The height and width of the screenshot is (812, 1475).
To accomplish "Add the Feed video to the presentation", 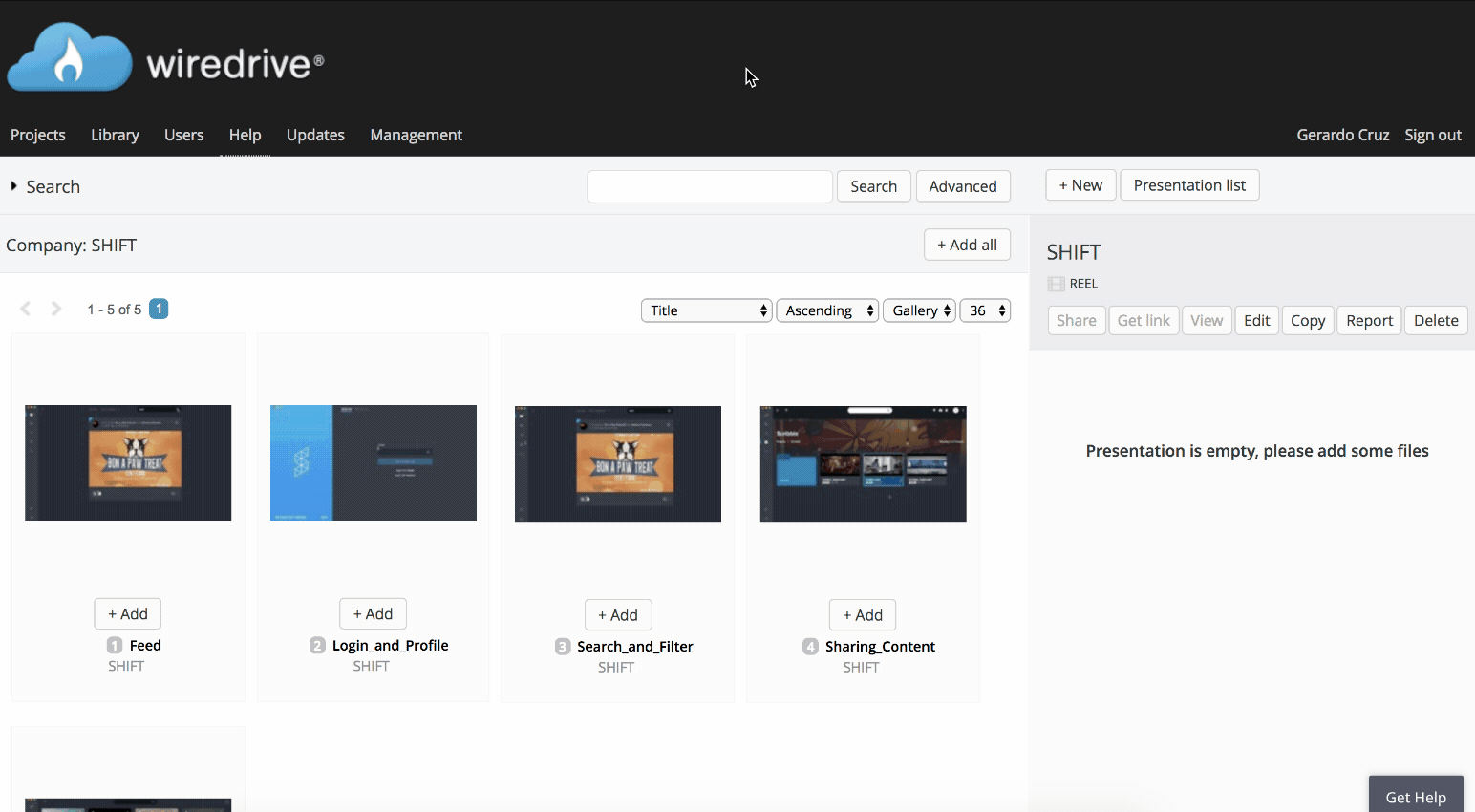I will (x=127, y=613).
